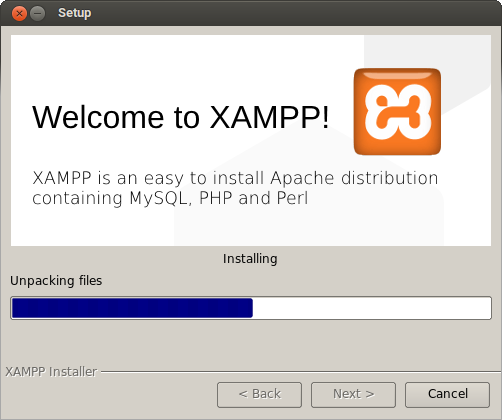The image size is (502, 420).
Task: Click the Welcome to XAMPP! heading
Action: pyautogui.click(x=181, y=117)
